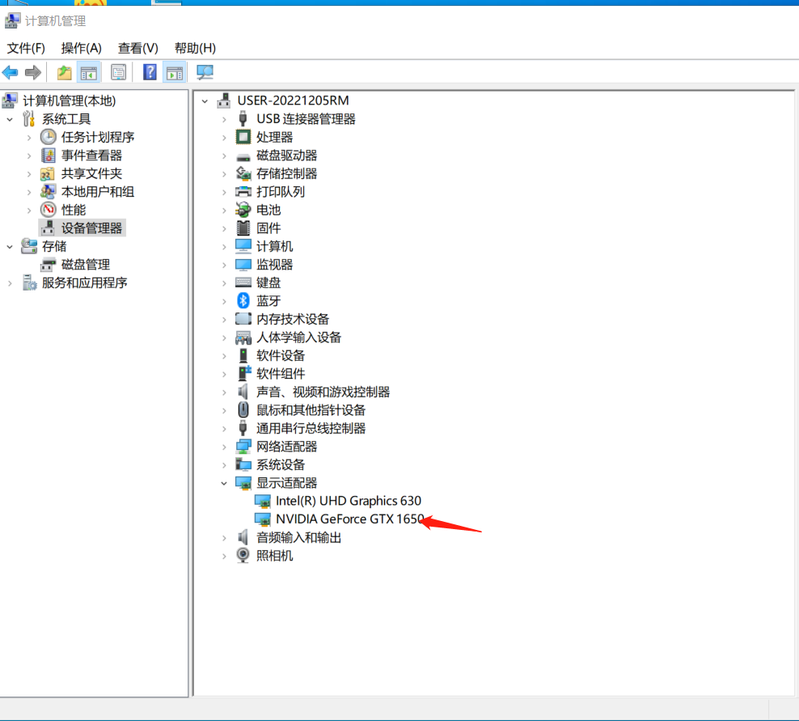Collapse the 显示适配器 category
The height and width of the screenshot is (721, 799).
click(224, 483)
